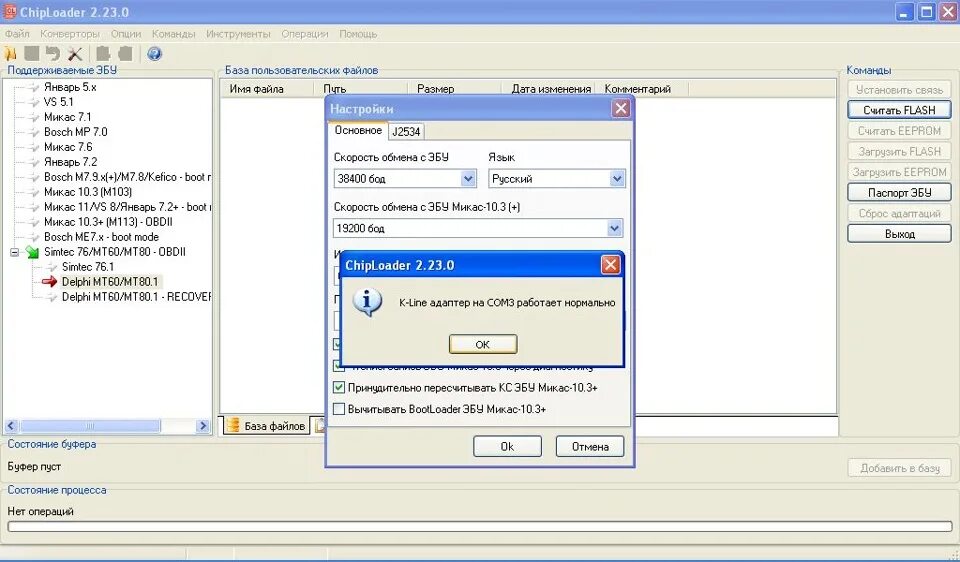Image resolution: width=960 pixels, height=562 pixels.
Task: Switch to the J2534 settings tab
Action: (x=406, y=131)
